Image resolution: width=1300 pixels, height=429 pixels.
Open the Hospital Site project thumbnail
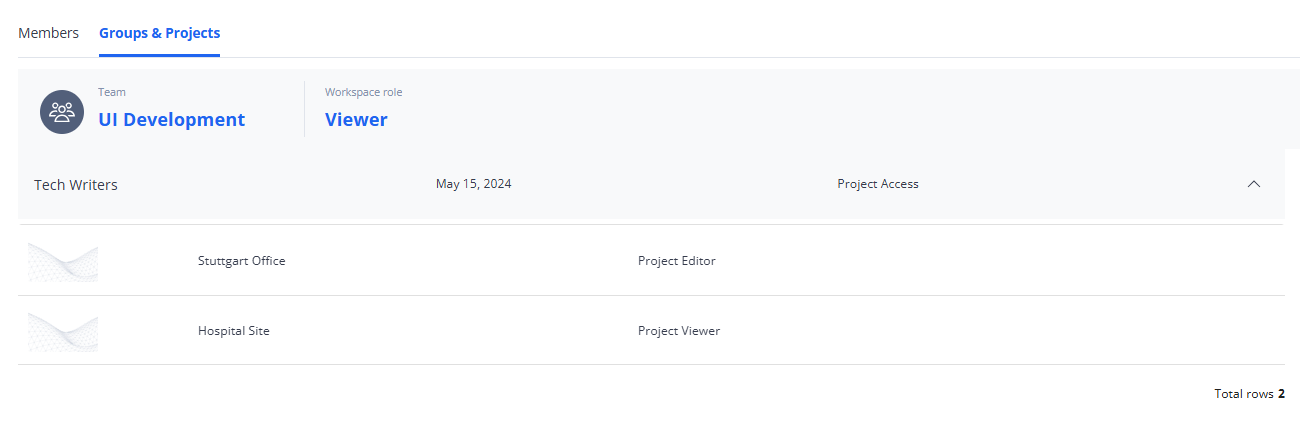[x=63, y=332]
